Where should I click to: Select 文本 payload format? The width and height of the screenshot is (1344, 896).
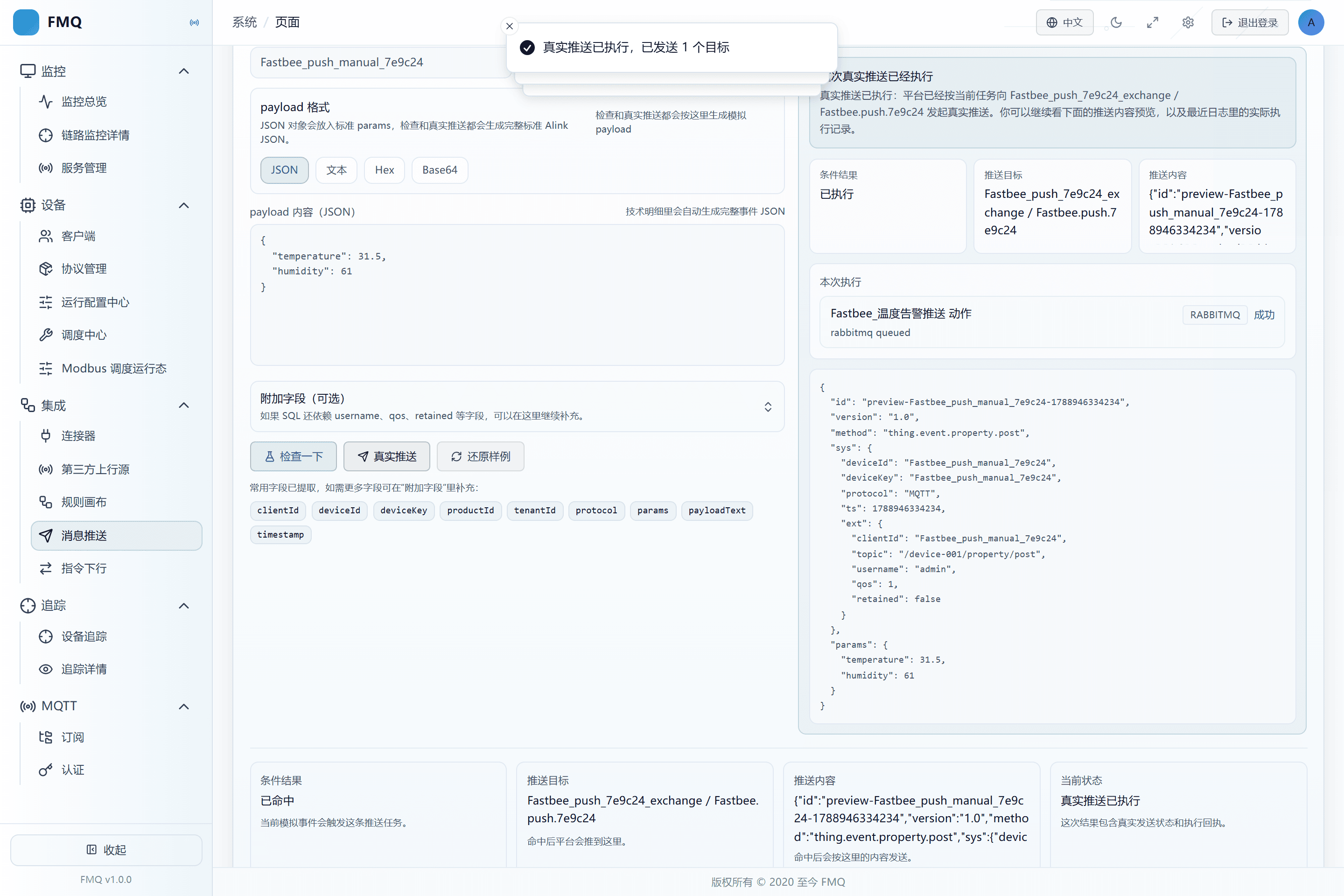pos(336,170)
